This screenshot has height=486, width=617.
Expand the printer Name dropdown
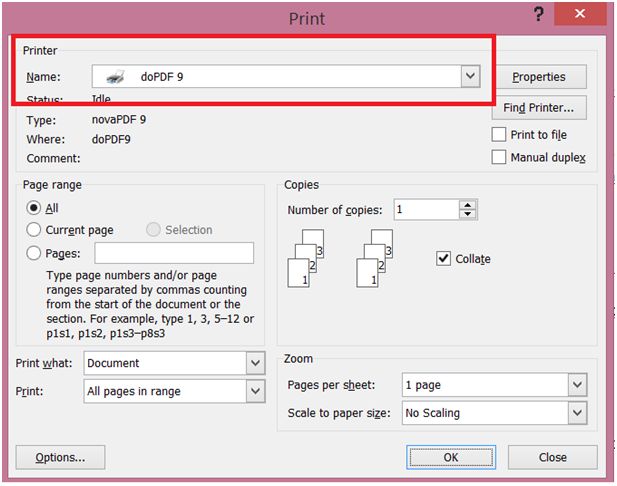[469, 76]
